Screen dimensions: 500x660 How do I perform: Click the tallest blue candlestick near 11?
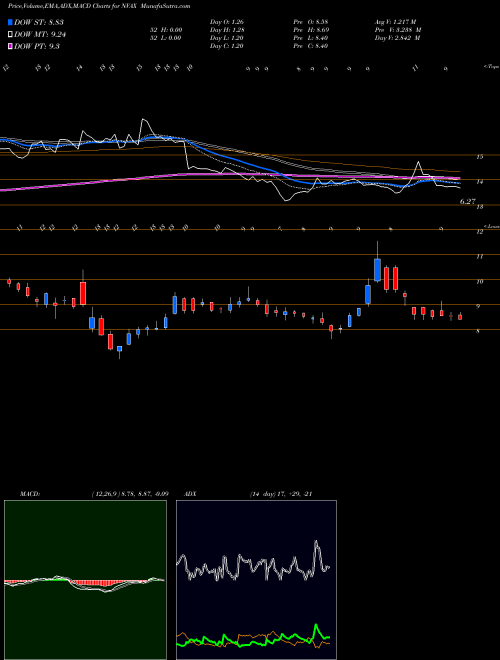[x=378, y=270]
